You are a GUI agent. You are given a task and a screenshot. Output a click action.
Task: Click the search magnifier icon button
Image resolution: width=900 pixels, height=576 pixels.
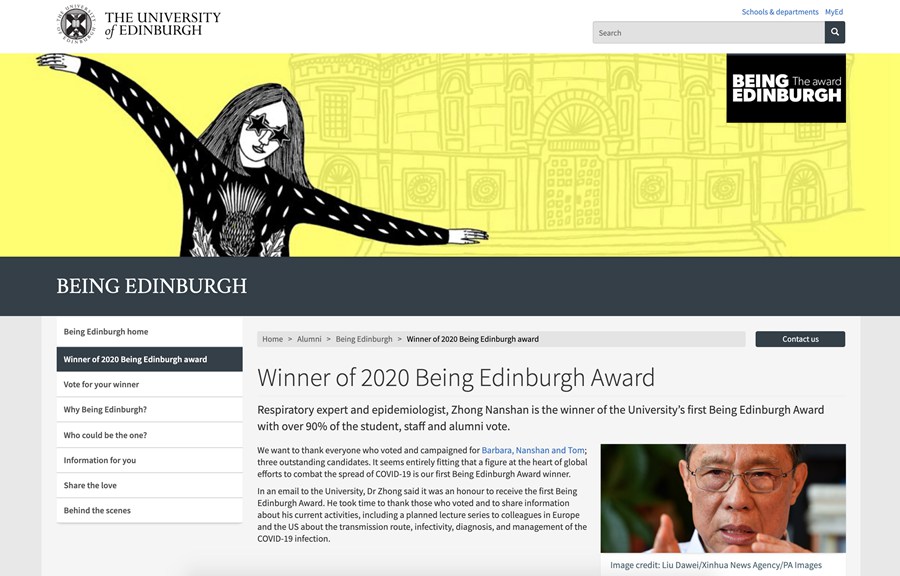click(835, 33)
